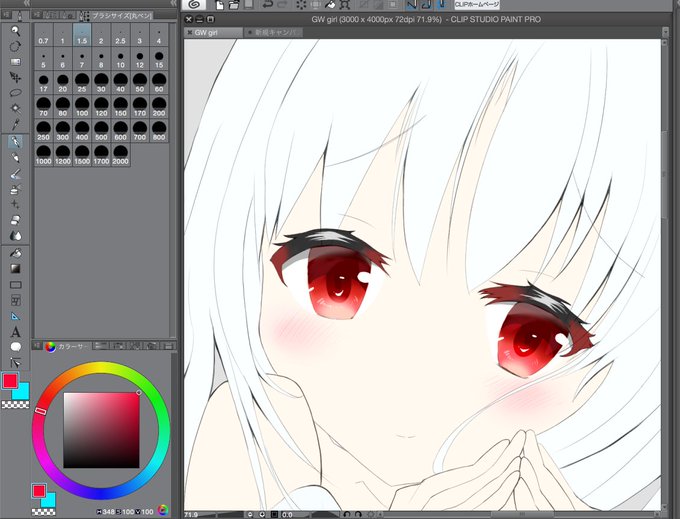Select the Correct line tool
This screenshot has height=519, width=680.
(x=16, y=362)
